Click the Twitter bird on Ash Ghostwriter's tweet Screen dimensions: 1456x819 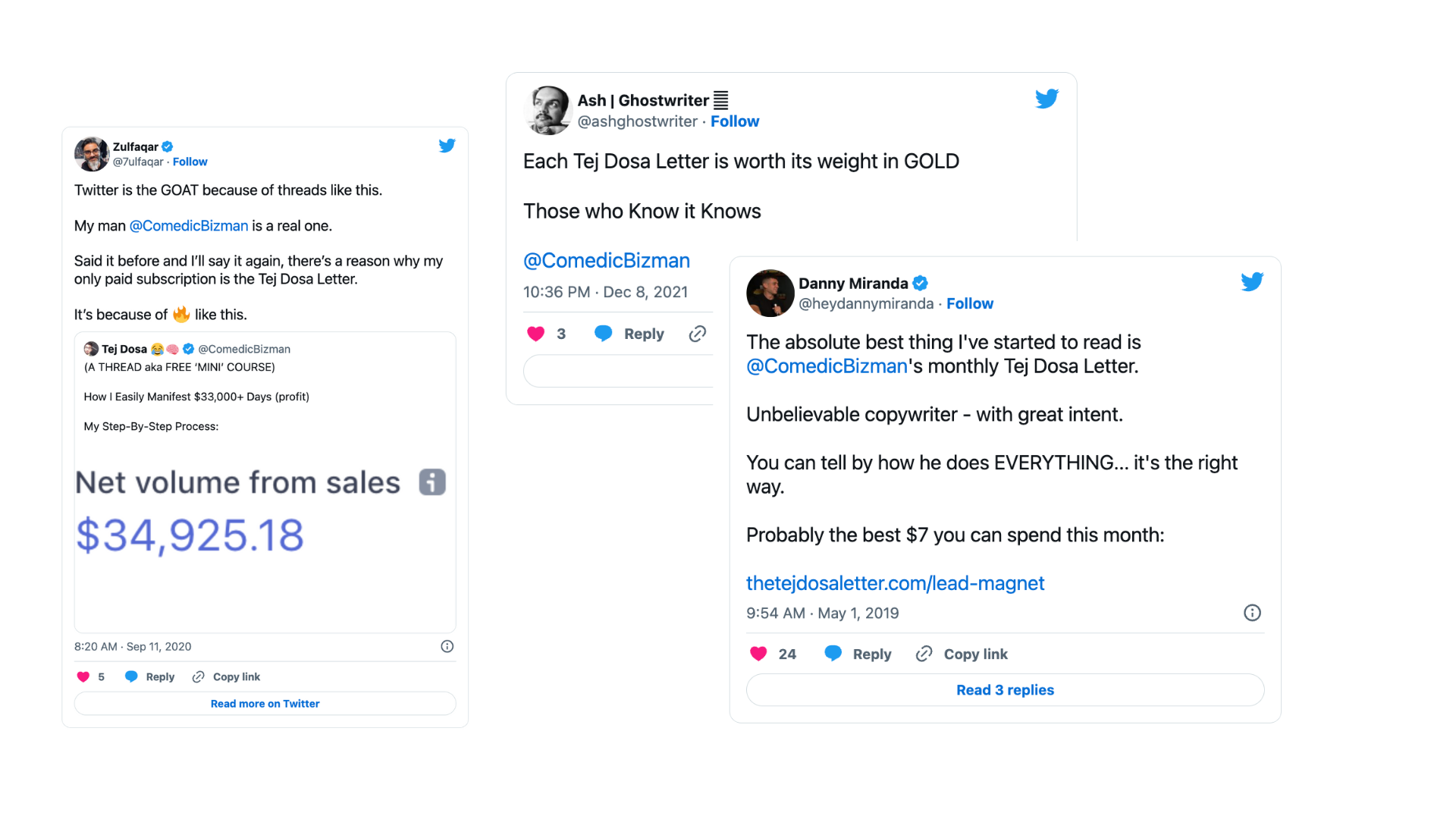pyautogui.click(x=1046, y=99)
